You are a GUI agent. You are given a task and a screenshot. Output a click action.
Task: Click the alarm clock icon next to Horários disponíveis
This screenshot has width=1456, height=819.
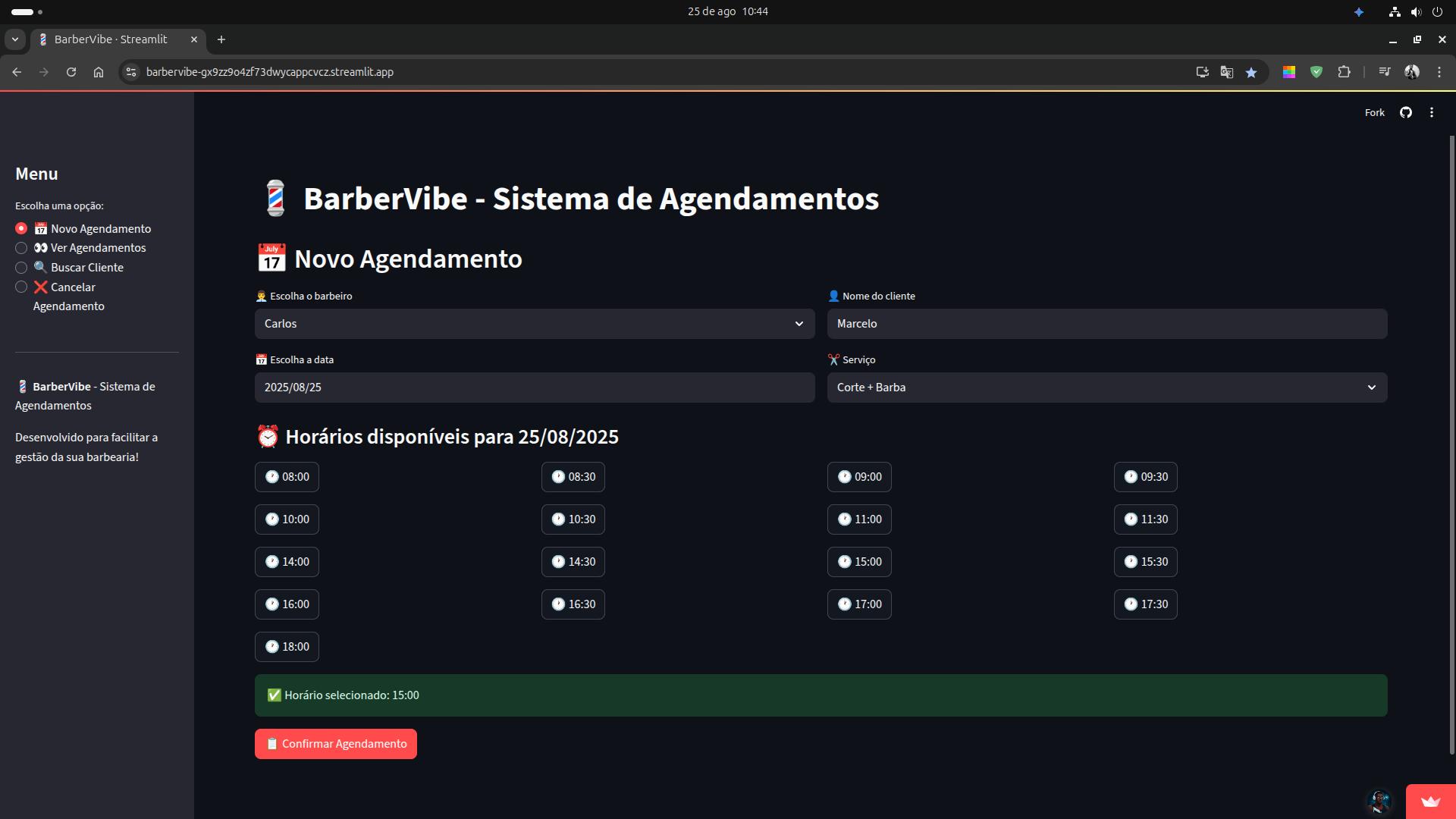coord(267,436)
